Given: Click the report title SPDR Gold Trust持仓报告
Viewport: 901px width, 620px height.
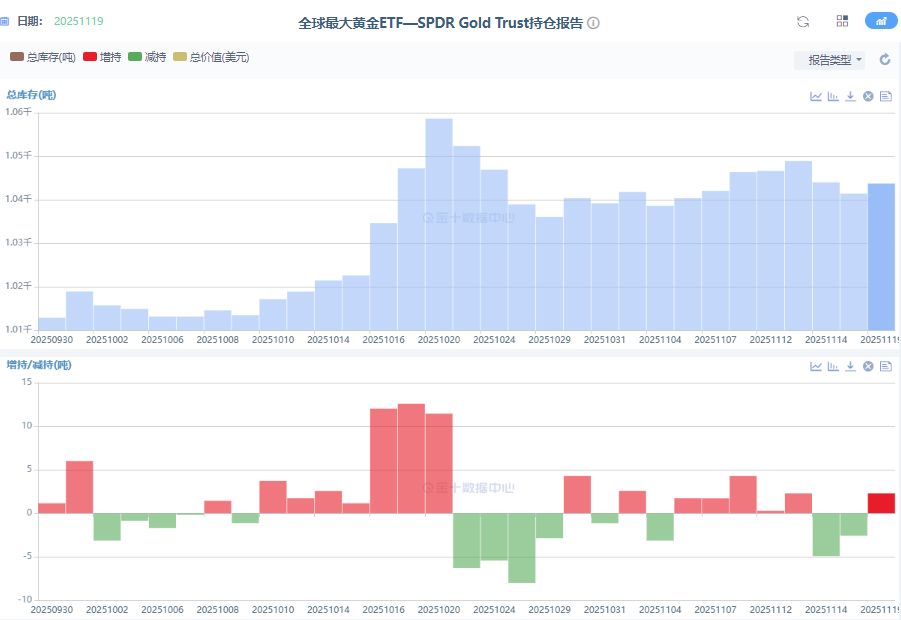Looking at the screenshot, I should (x=441, y=23).
